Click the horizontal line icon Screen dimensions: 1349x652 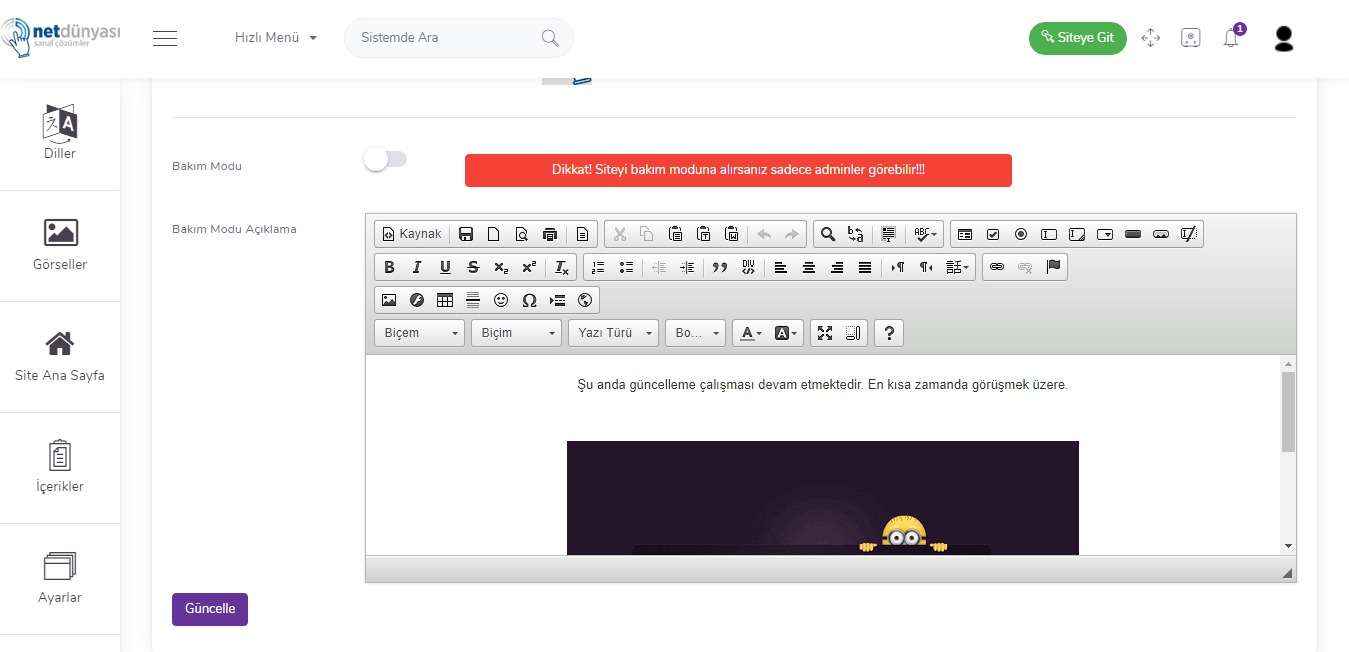tap(473, 300)
